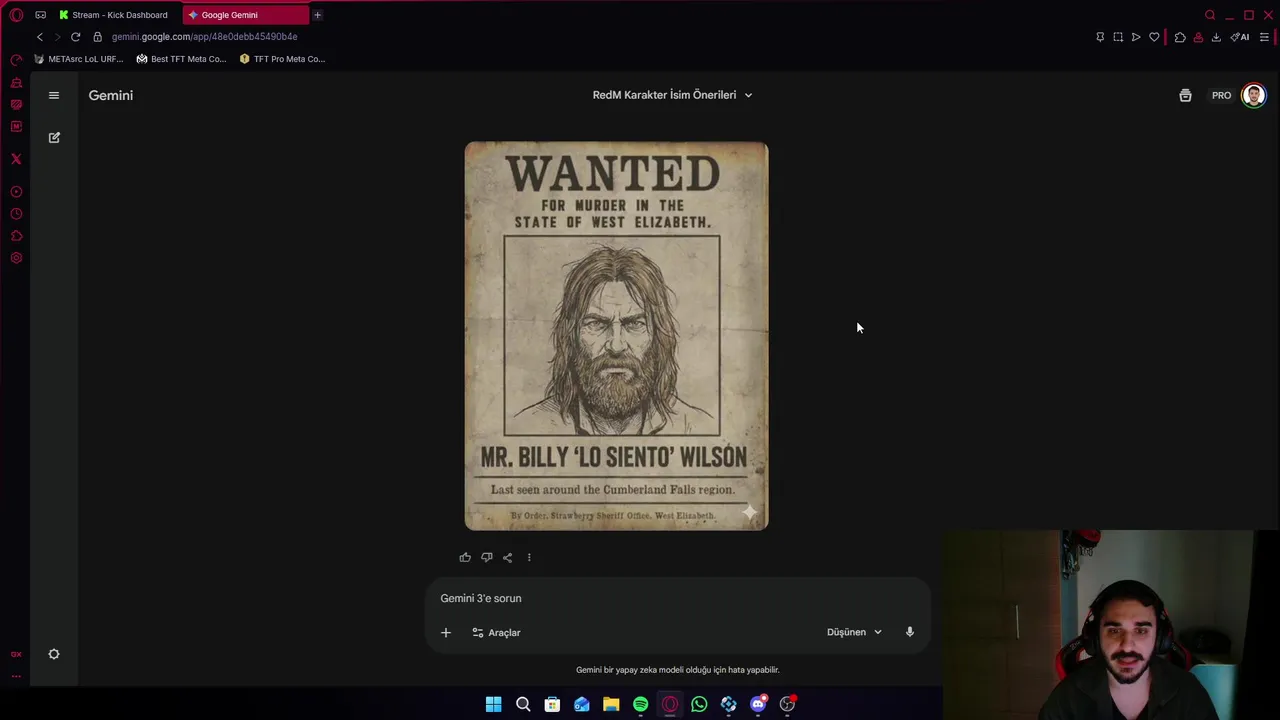Go back with the browser back arrow
This screenshot has width=1280, height=720.
click(40, 37)
